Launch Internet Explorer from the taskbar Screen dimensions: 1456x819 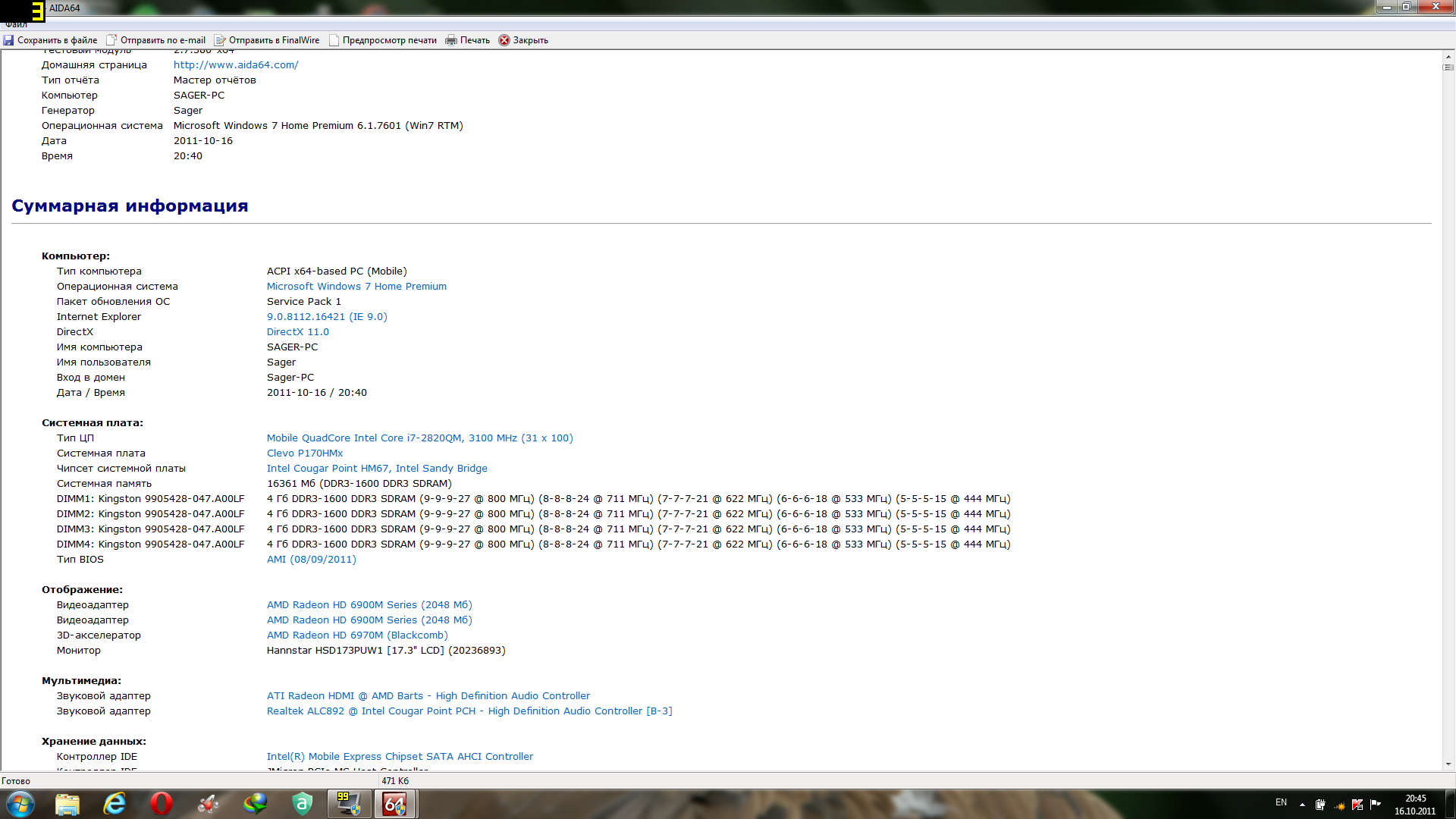(x=115, y=804)
